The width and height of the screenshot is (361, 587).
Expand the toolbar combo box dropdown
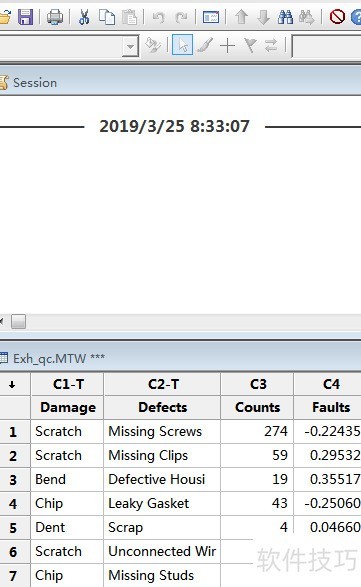tap(130, 46)
